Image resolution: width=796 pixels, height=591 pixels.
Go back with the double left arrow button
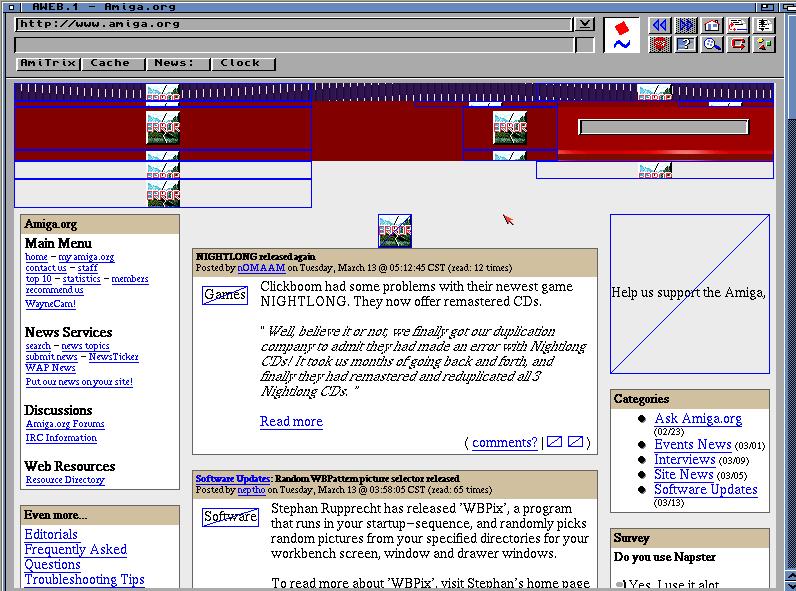(x=660, y=25)
